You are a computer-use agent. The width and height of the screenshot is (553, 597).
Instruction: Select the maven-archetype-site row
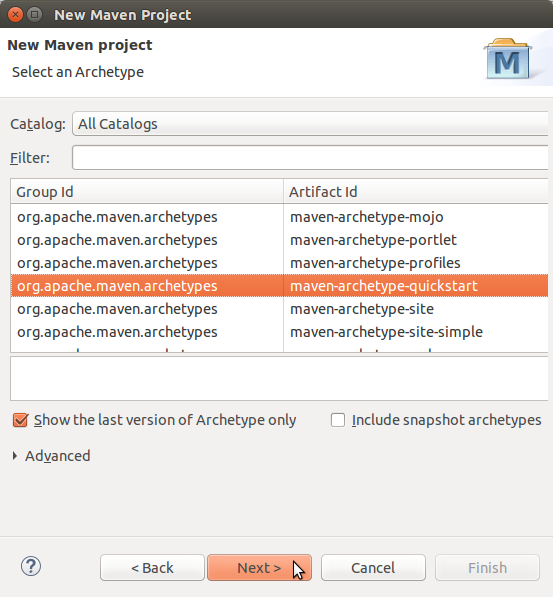tap(280, 309)
